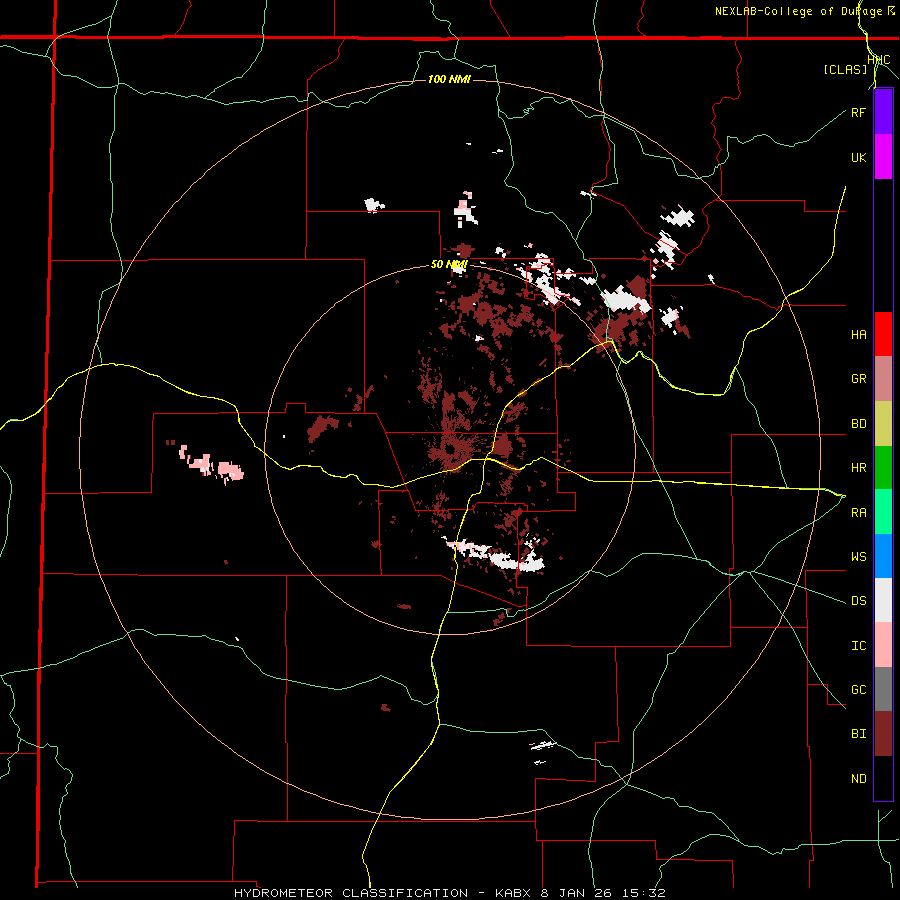Click the GC legend label
The width and height of the screenshot is (900, 900).
[858, 690]
